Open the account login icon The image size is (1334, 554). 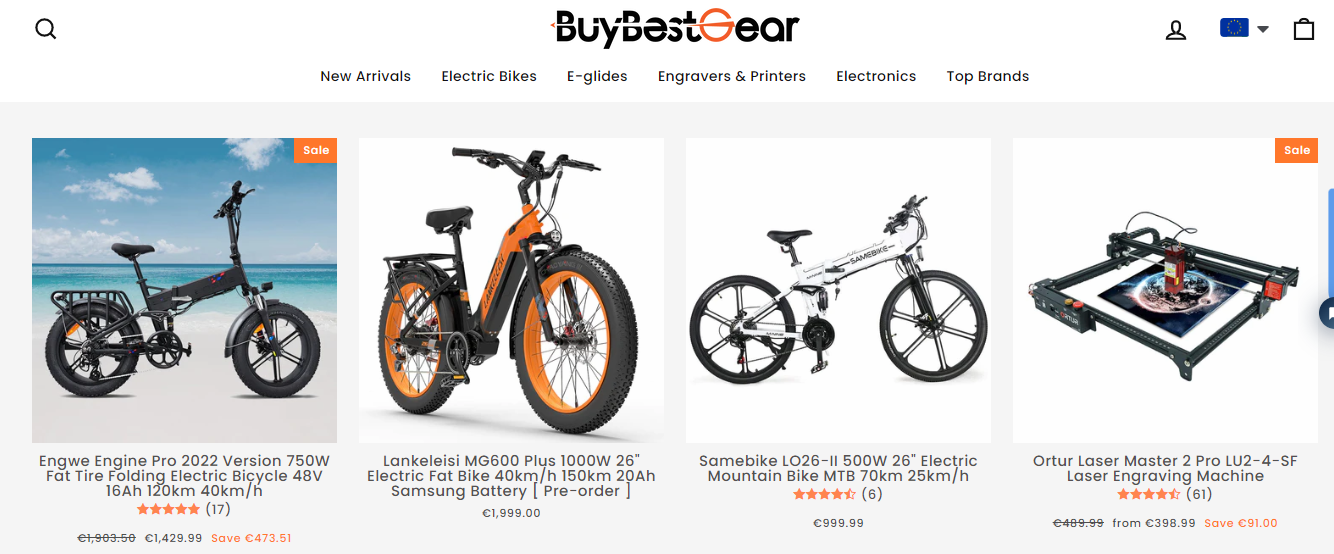tap(1176, 30)
